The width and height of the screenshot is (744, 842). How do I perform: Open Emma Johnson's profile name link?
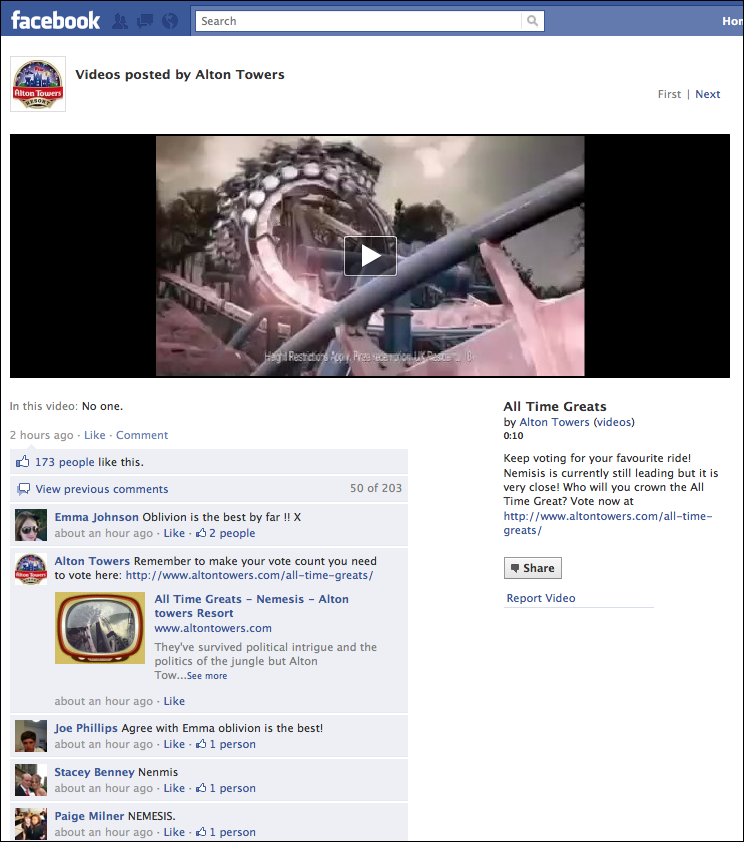(x=97, y=517)
